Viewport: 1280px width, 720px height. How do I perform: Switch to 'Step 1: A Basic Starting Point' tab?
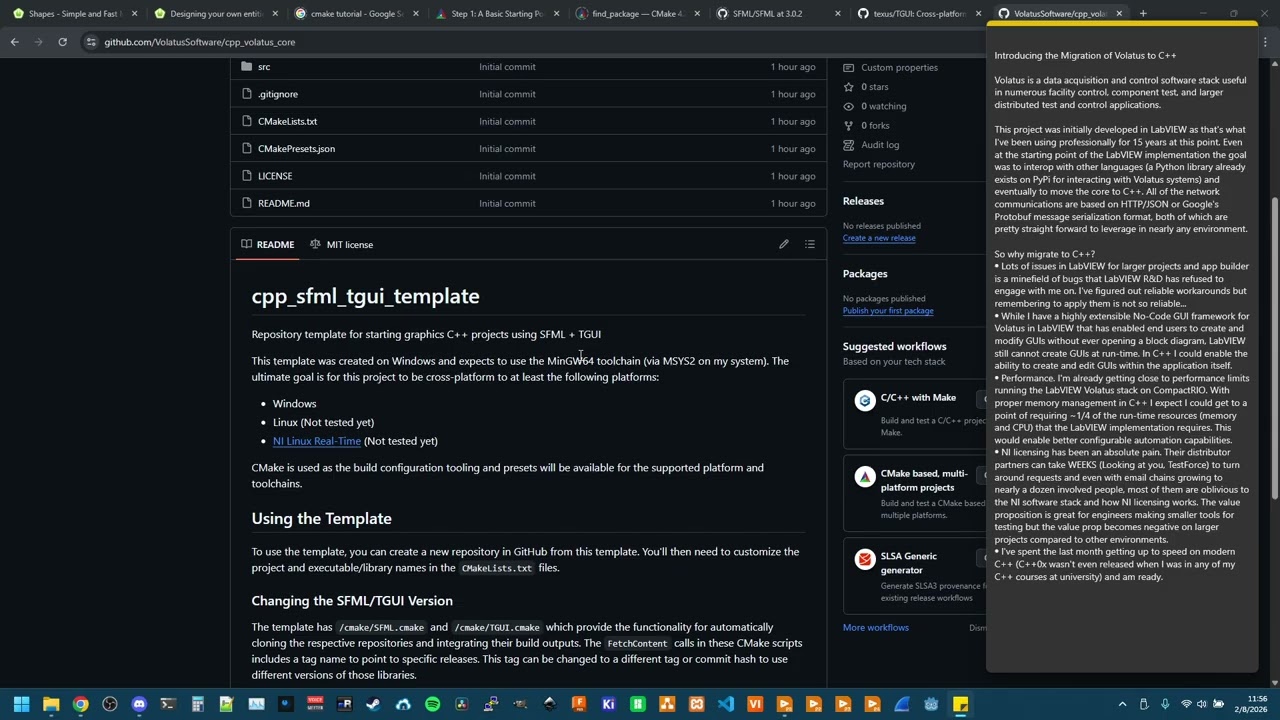497,14
